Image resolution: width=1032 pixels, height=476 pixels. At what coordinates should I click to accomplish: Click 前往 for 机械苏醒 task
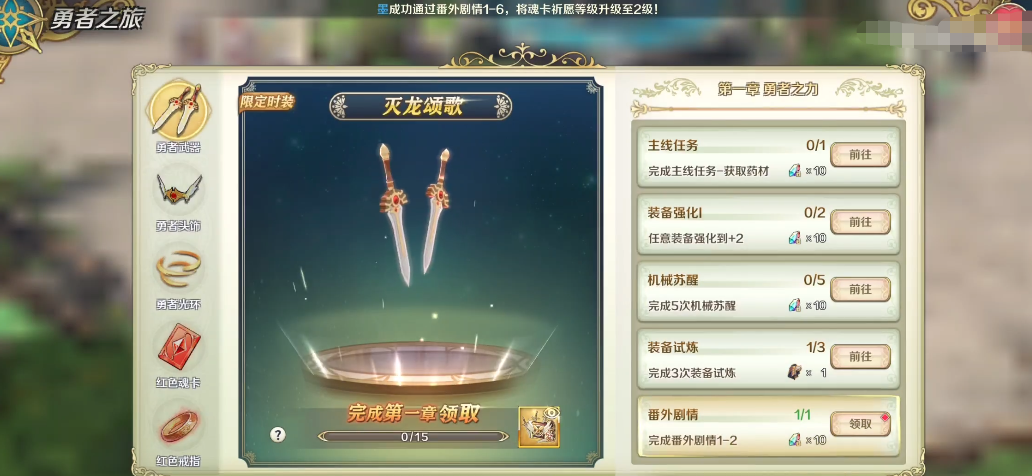(x=860, y=289)
